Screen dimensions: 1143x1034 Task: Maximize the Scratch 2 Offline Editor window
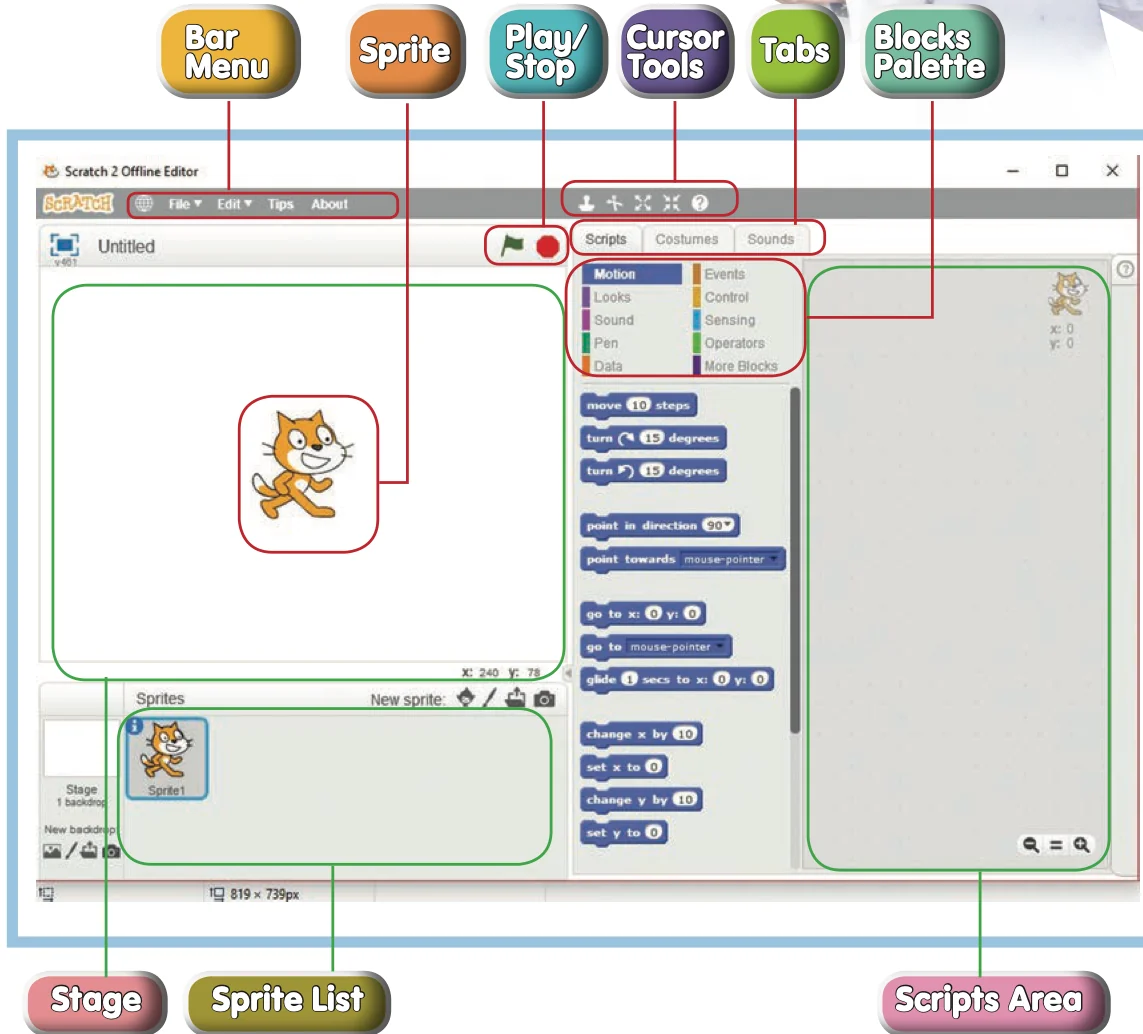(x=1062, y=171)
